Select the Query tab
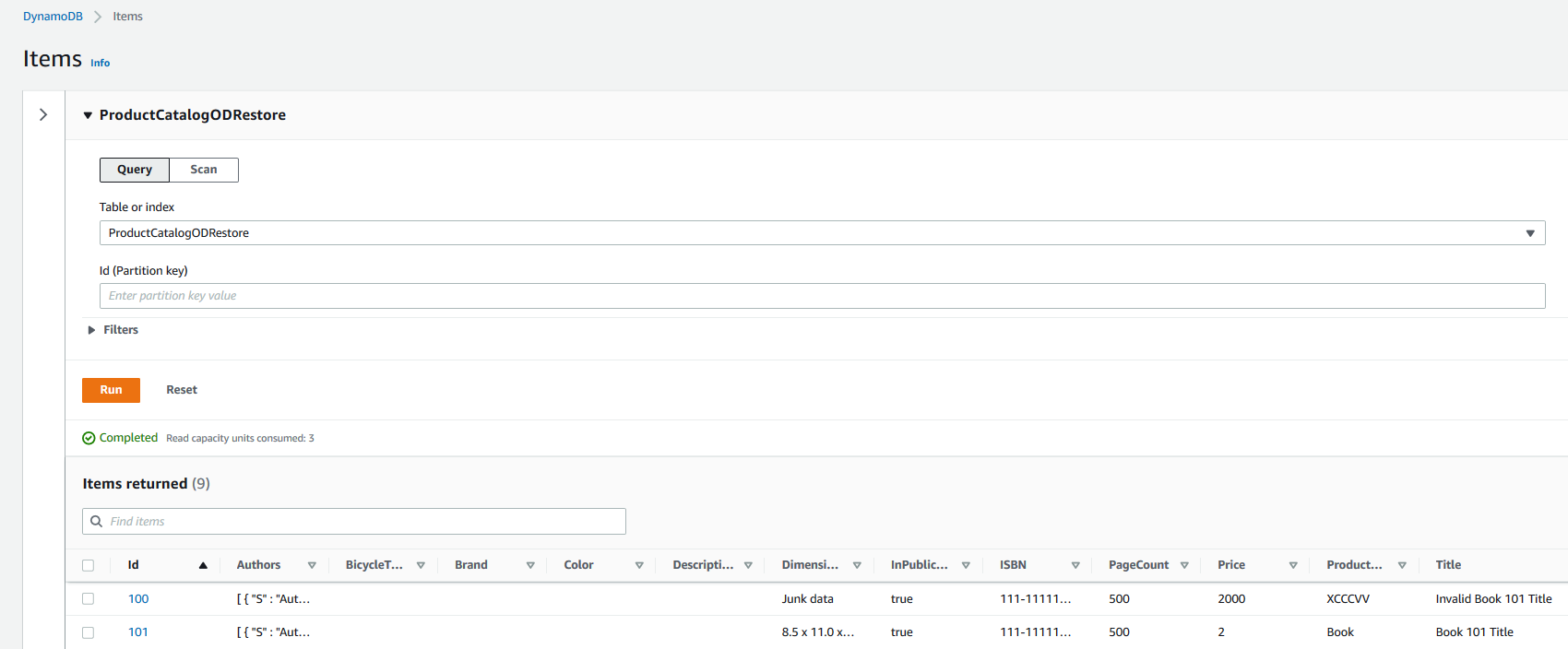Viewport: 1568px width, 649px height. point(135,170)
